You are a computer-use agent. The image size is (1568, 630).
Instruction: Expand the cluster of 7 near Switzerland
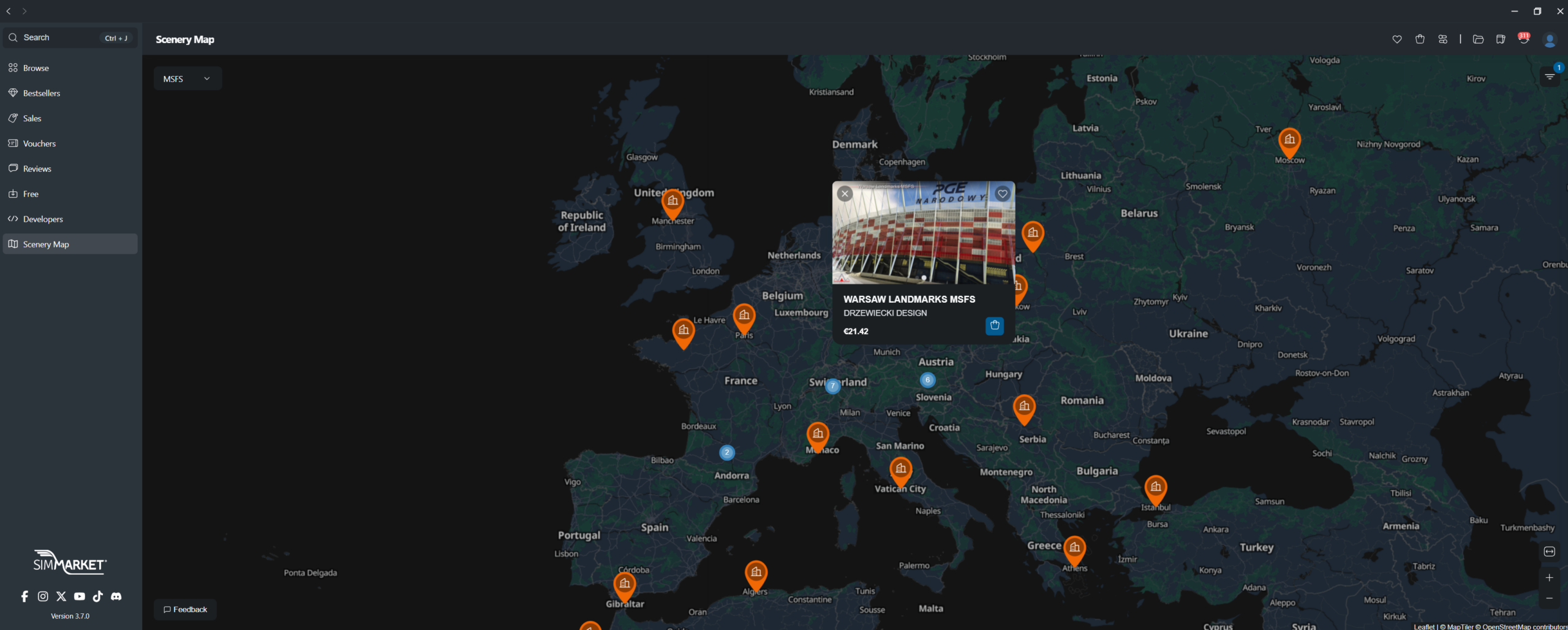point(832,386)
